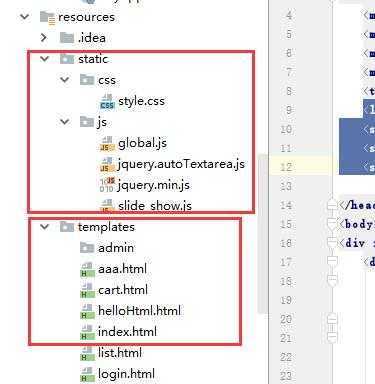The image size is (375, 384).
Task: Collapse the templates folder chevron
Action: (45, 227)
